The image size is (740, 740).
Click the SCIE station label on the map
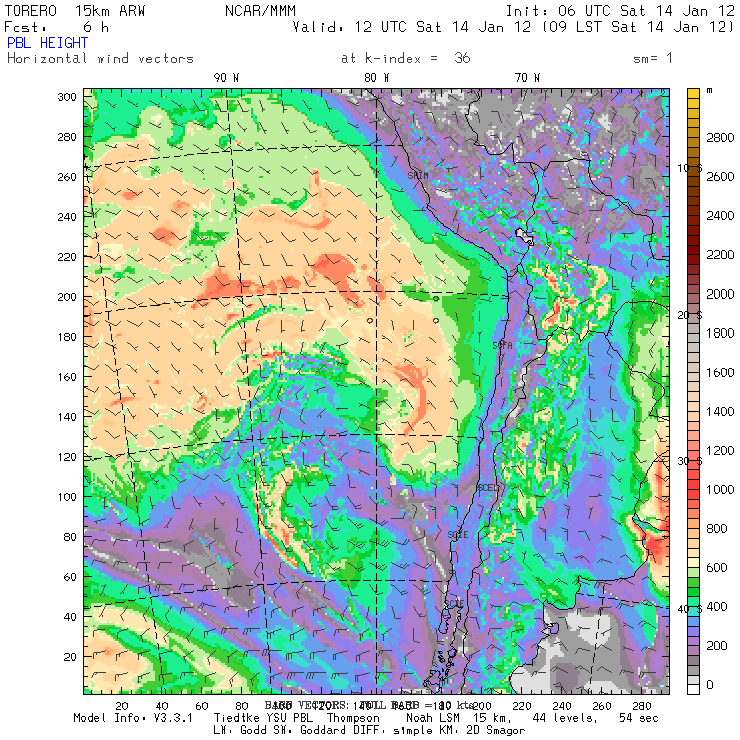458,535
